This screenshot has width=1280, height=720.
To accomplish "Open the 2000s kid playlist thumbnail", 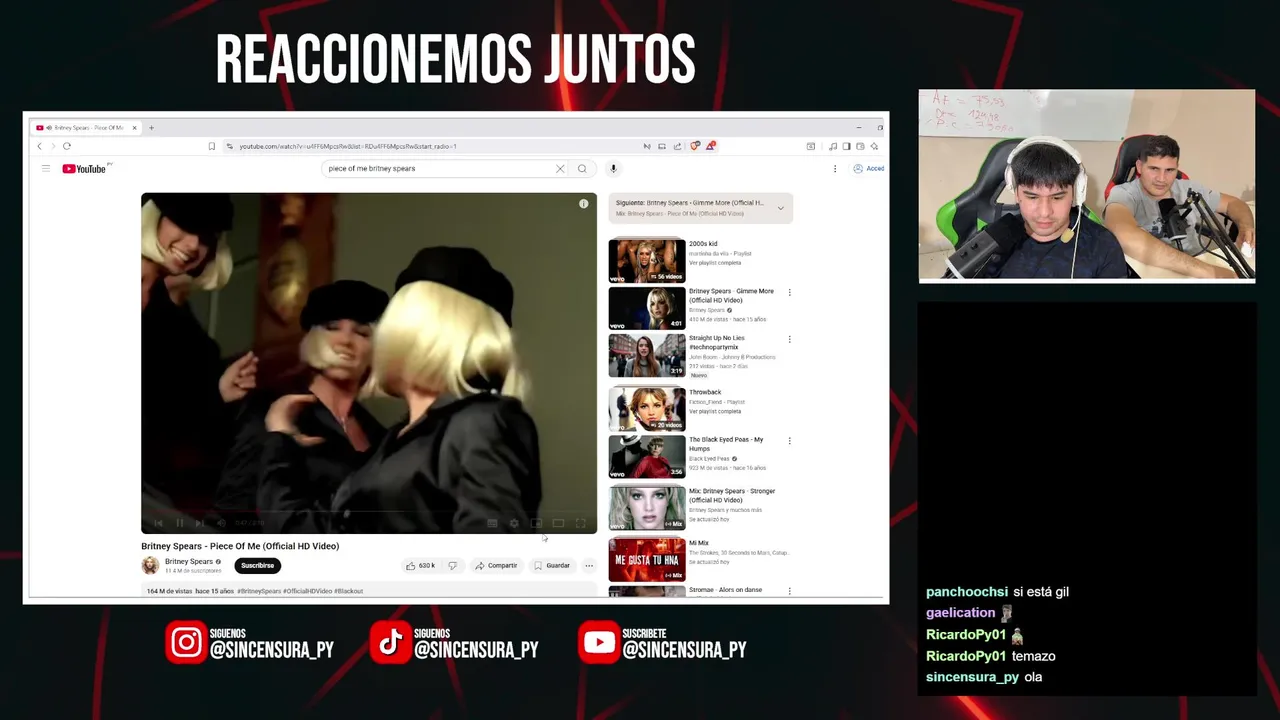I will [x=647, y=260].
